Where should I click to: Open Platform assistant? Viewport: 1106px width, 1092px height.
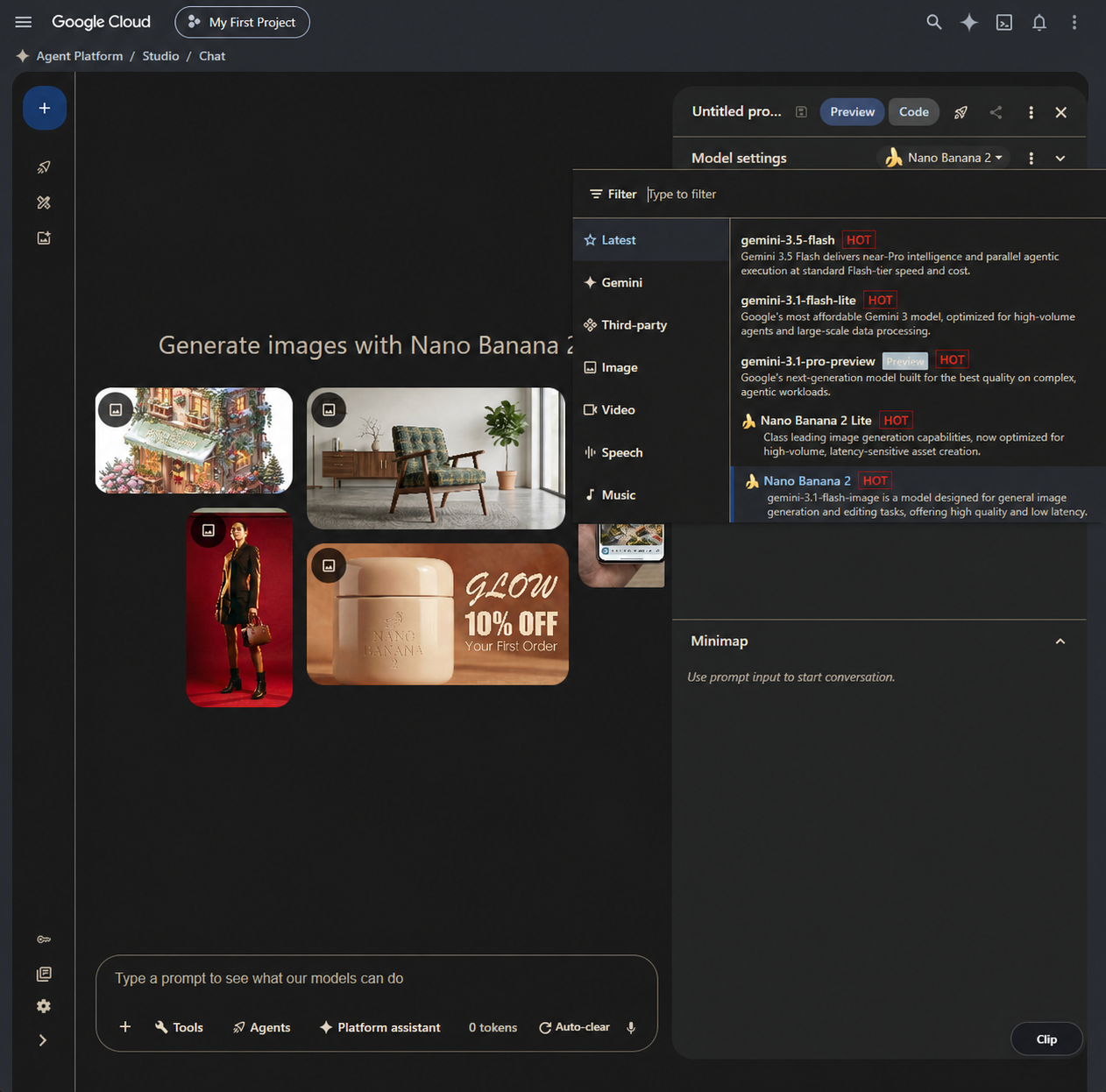pos(379,1027)
